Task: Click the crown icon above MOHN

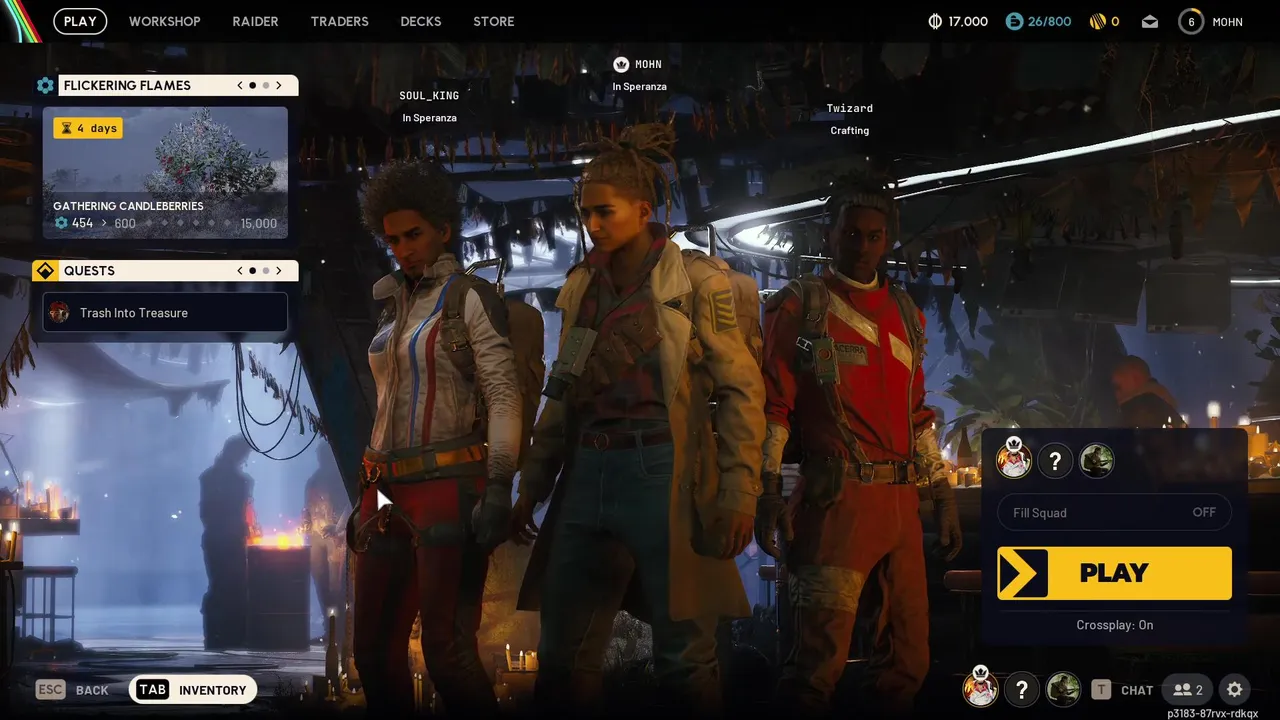Action: click(x=621, y=64)
